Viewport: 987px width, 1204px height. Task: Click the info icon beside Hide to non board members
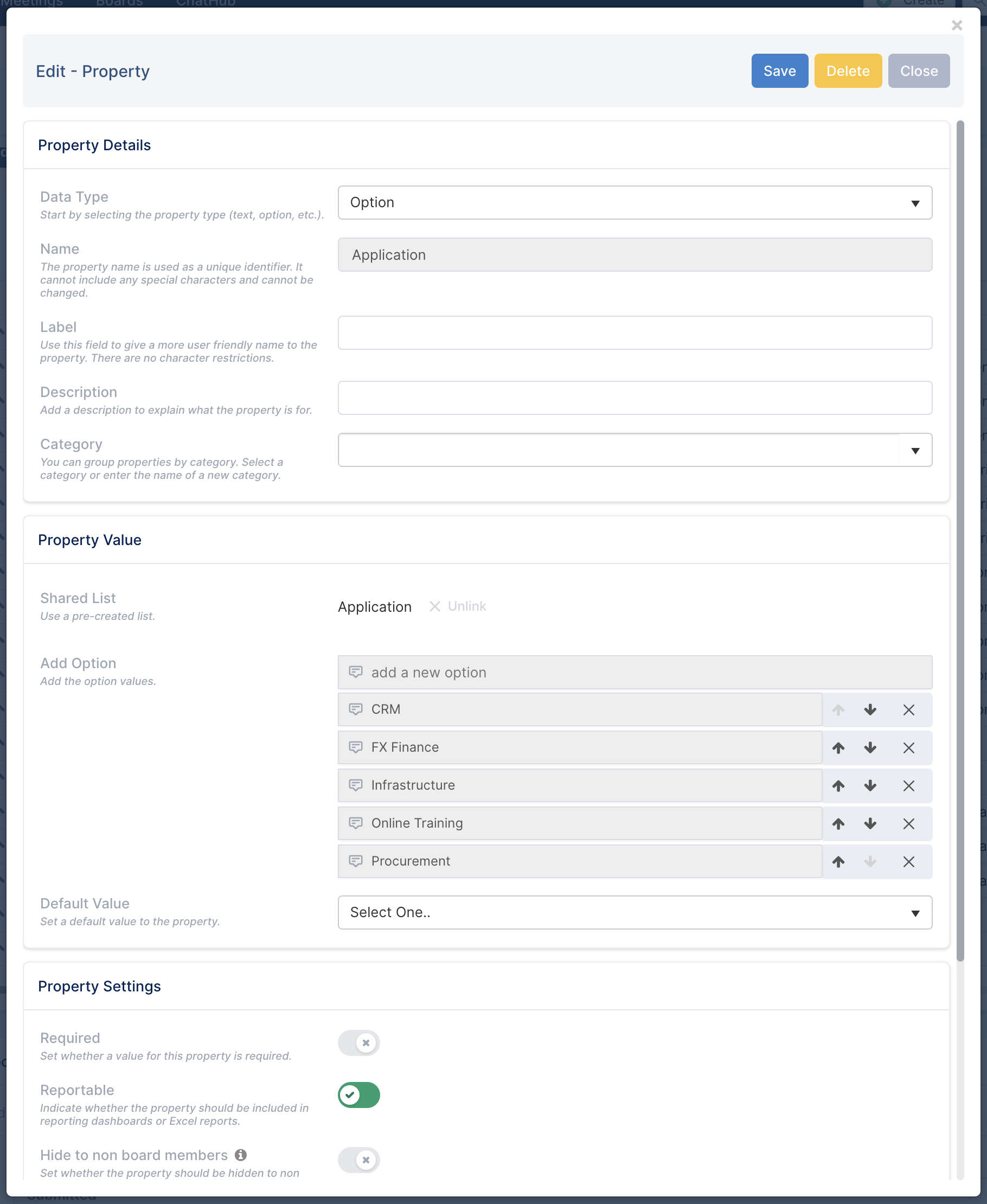click(x=240, y=1155)
